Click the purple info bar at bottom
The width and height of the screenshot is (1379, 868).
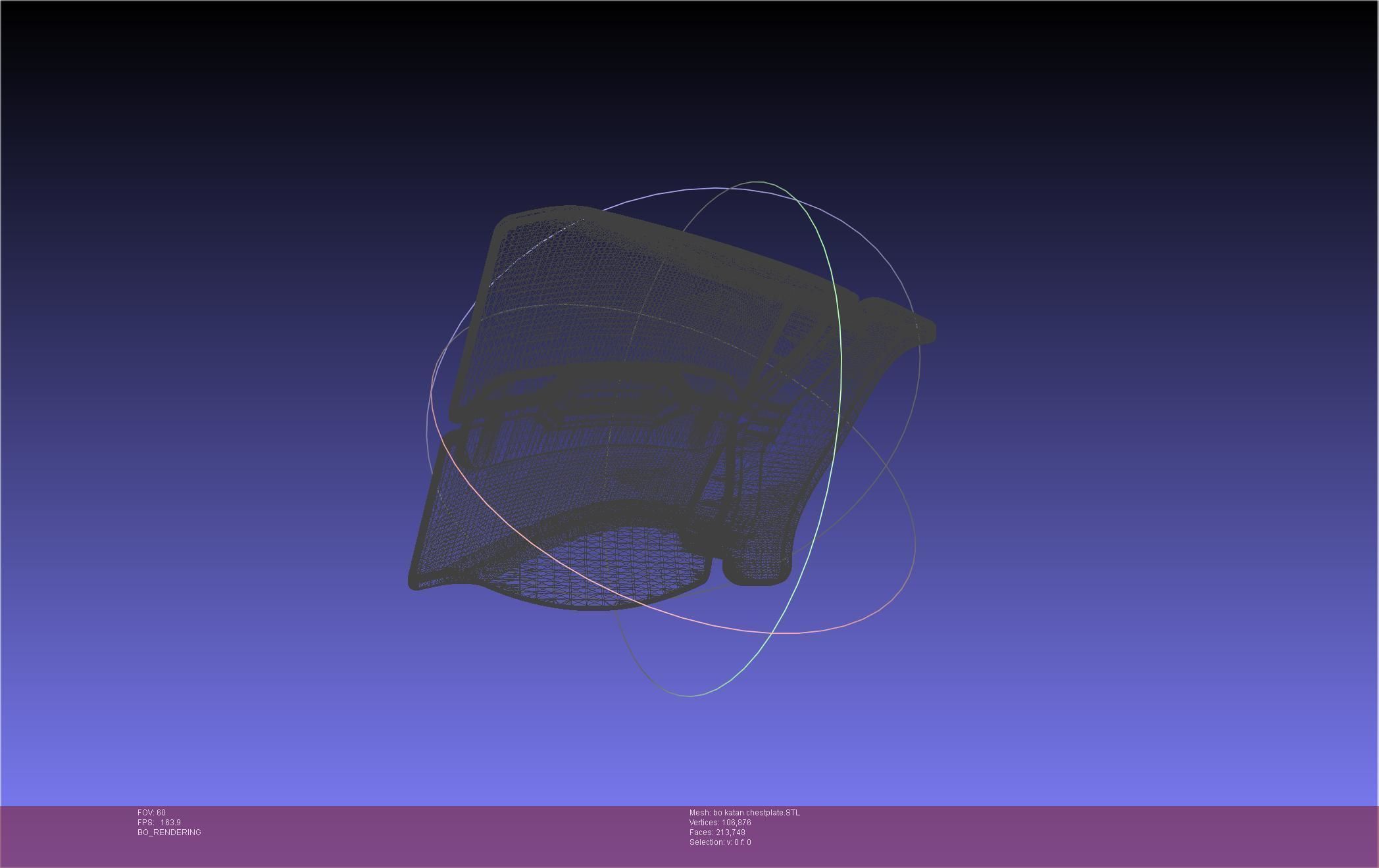tap(1053, 835)
